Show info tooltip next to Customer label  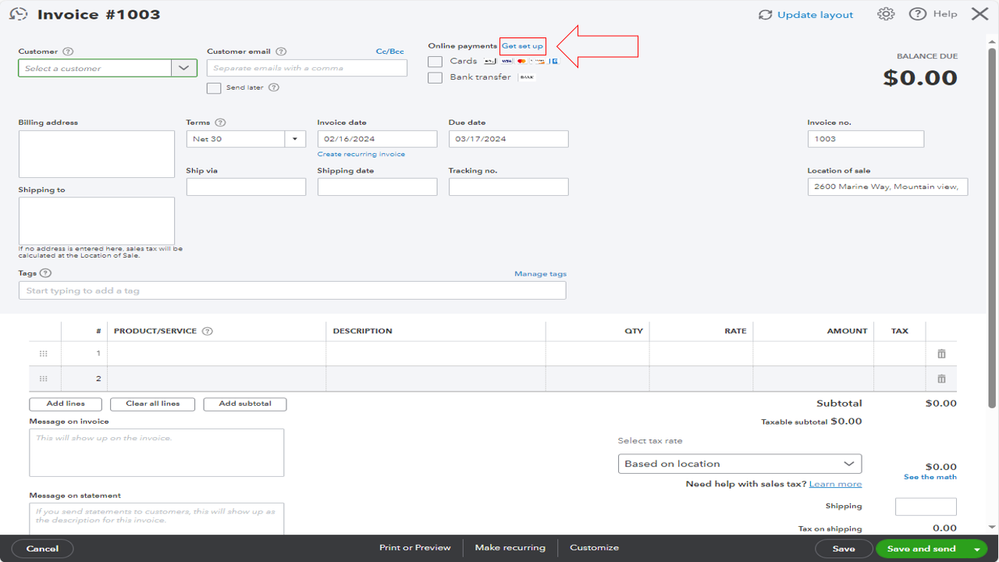click(x=68, y=52)
